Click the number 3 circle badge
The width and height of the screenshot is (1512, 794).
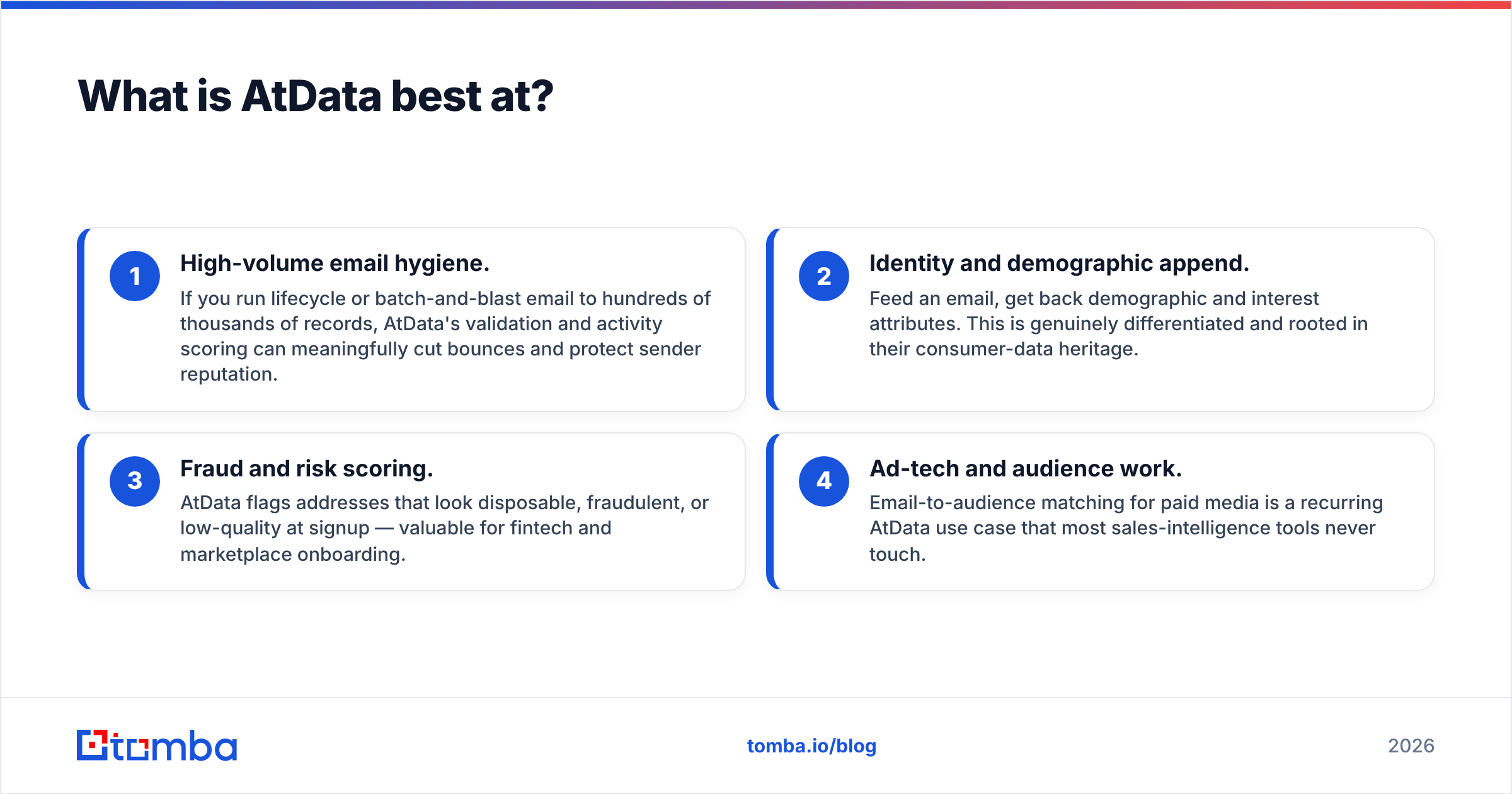pos(135,481)
